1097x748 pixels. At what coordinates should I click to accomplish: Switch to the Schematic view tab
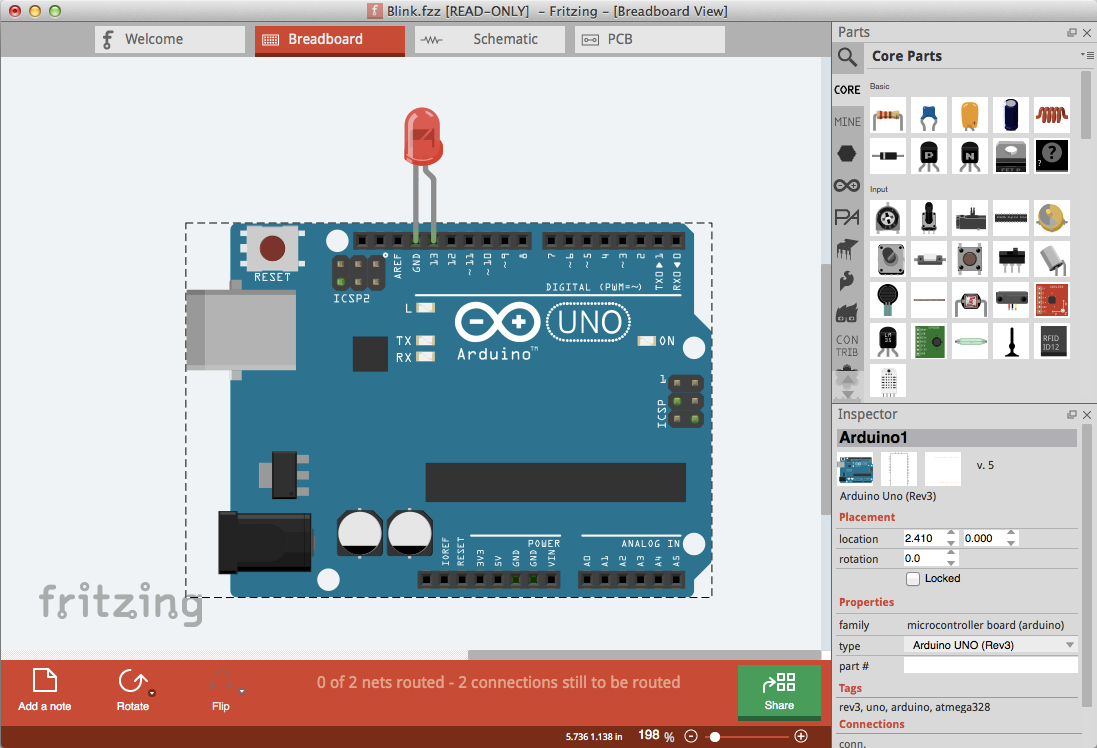coord(489,39)
